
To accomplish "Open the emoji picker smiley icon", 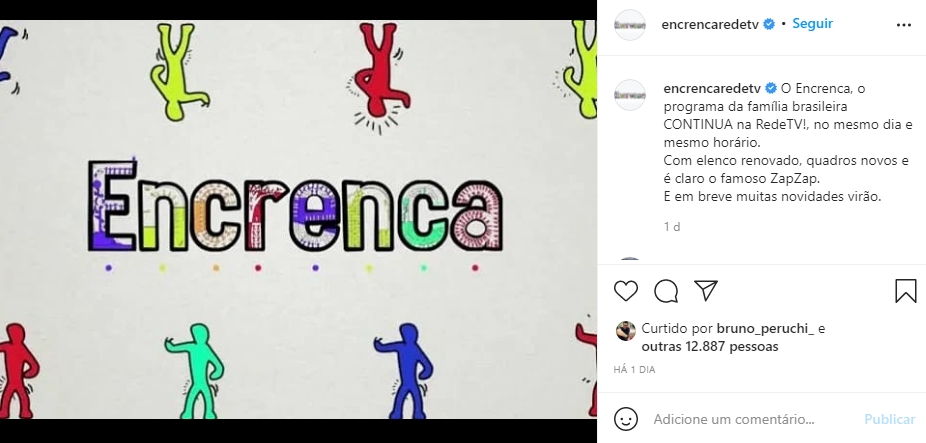I will 625,419.
